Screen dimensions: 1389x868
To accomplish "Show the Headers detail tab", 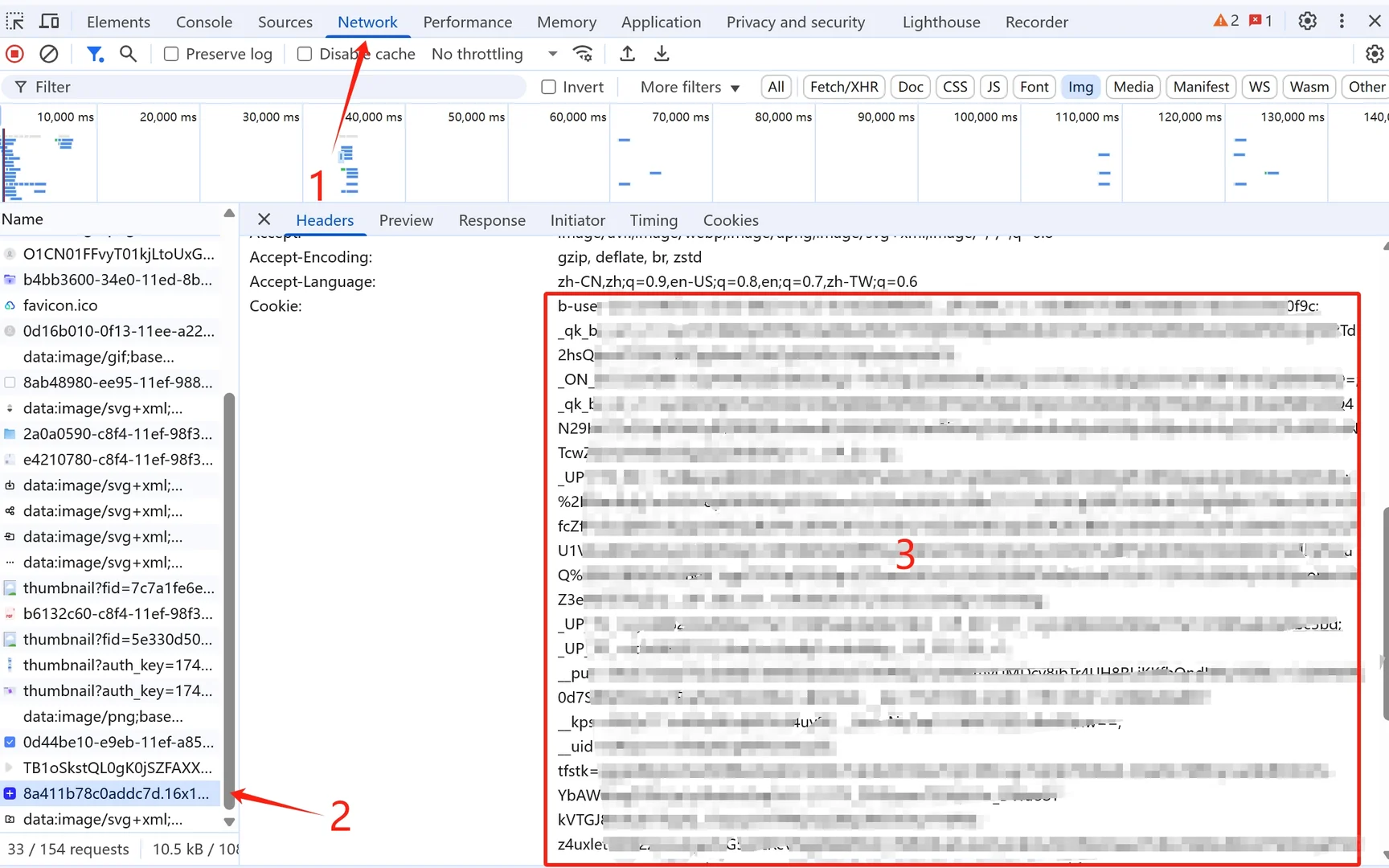I will tap(325, 220).
